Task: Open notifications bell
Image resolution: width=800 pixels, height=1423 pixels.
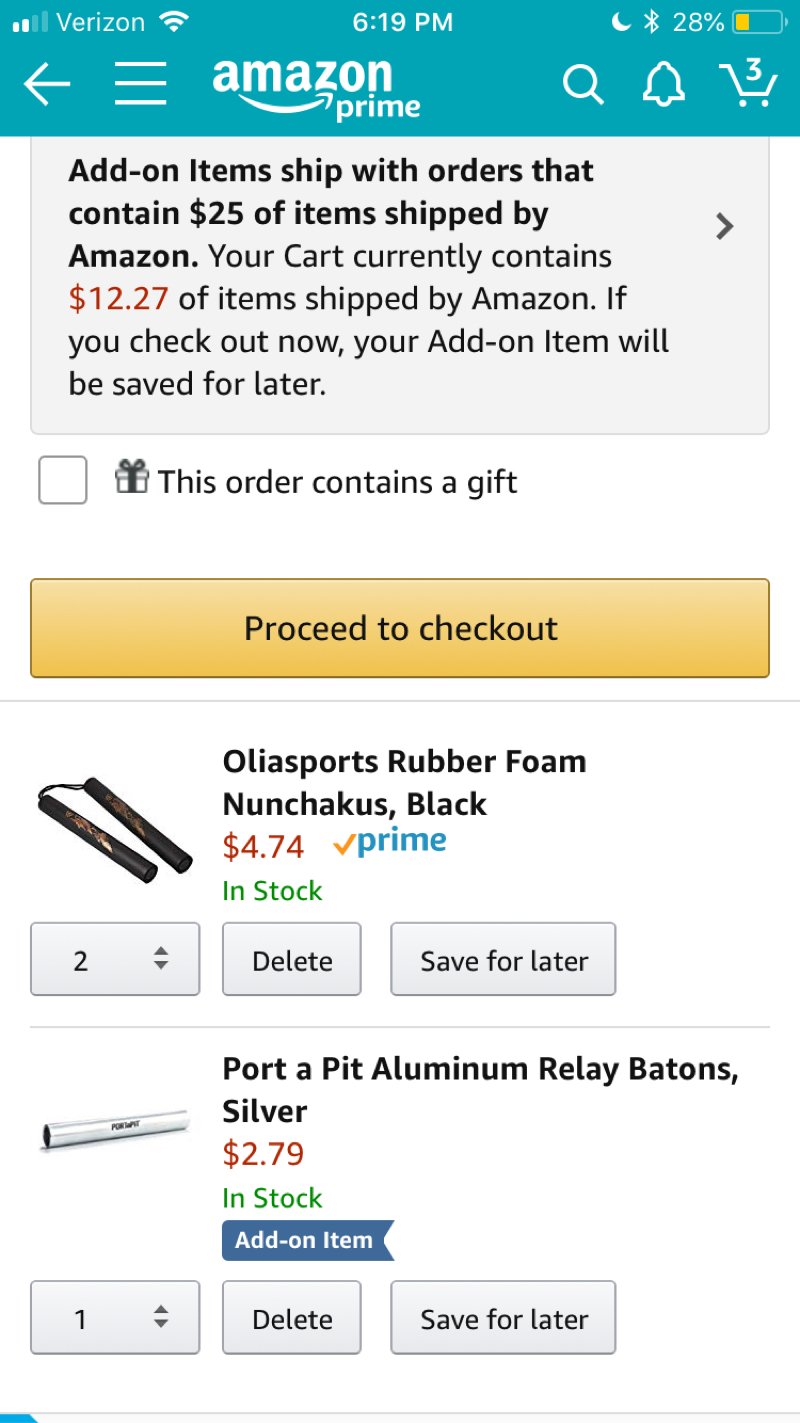Action: click(x=664, y=85)
